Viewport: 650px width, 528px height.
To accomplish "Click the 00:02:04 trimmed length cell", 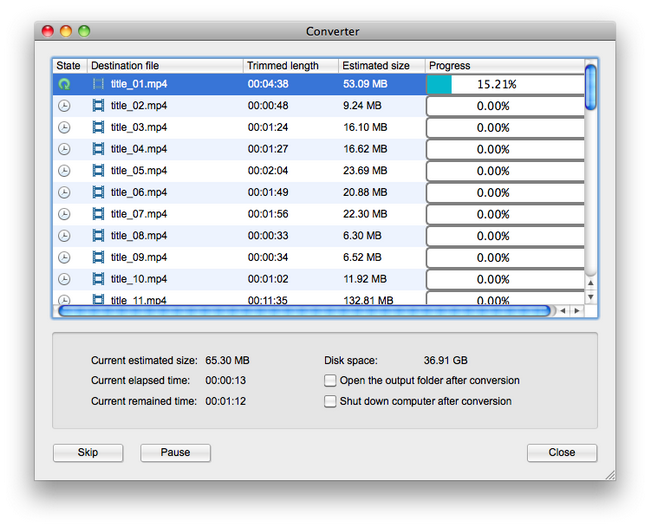I will point(268,170).
